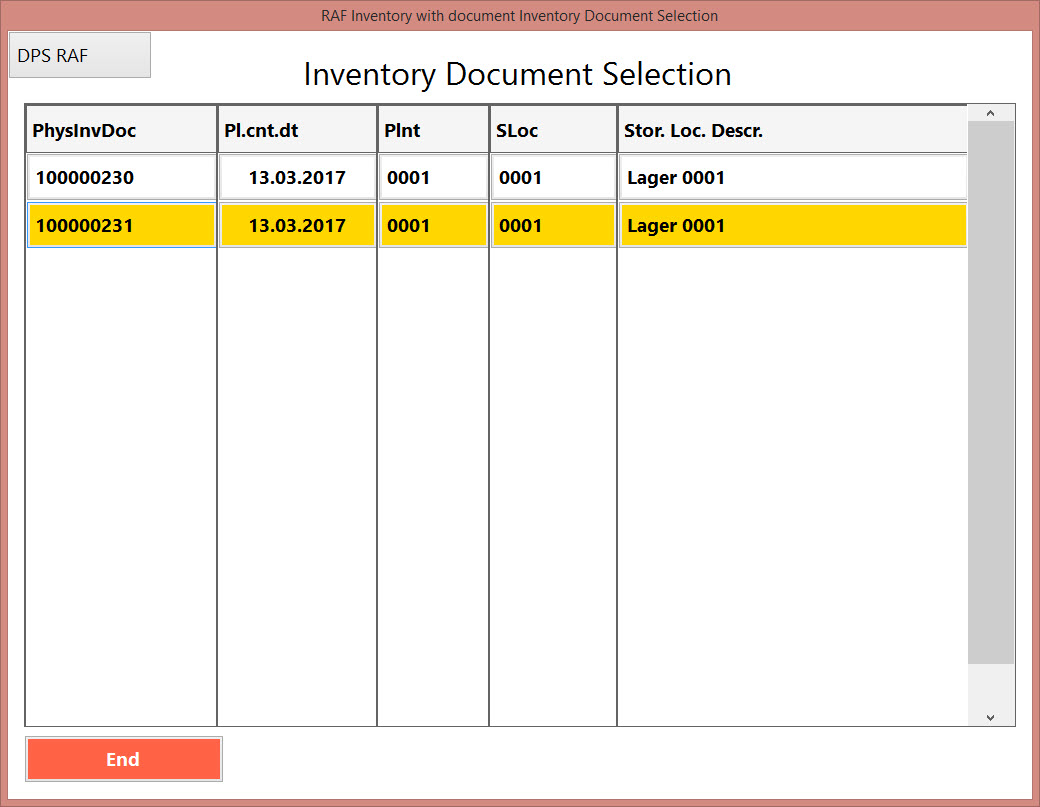Click the DPS RAF button
The width and height of the screenshot is (1040, 807).
click(x=79, y=55)
